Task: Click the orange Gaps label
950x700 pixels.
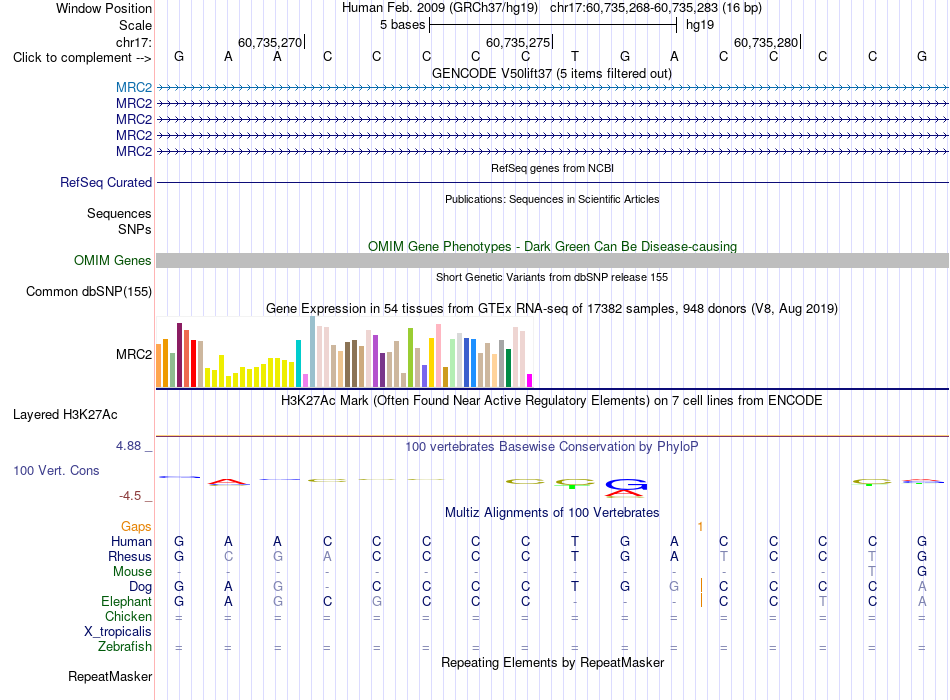Action: (x=136, y=526)
